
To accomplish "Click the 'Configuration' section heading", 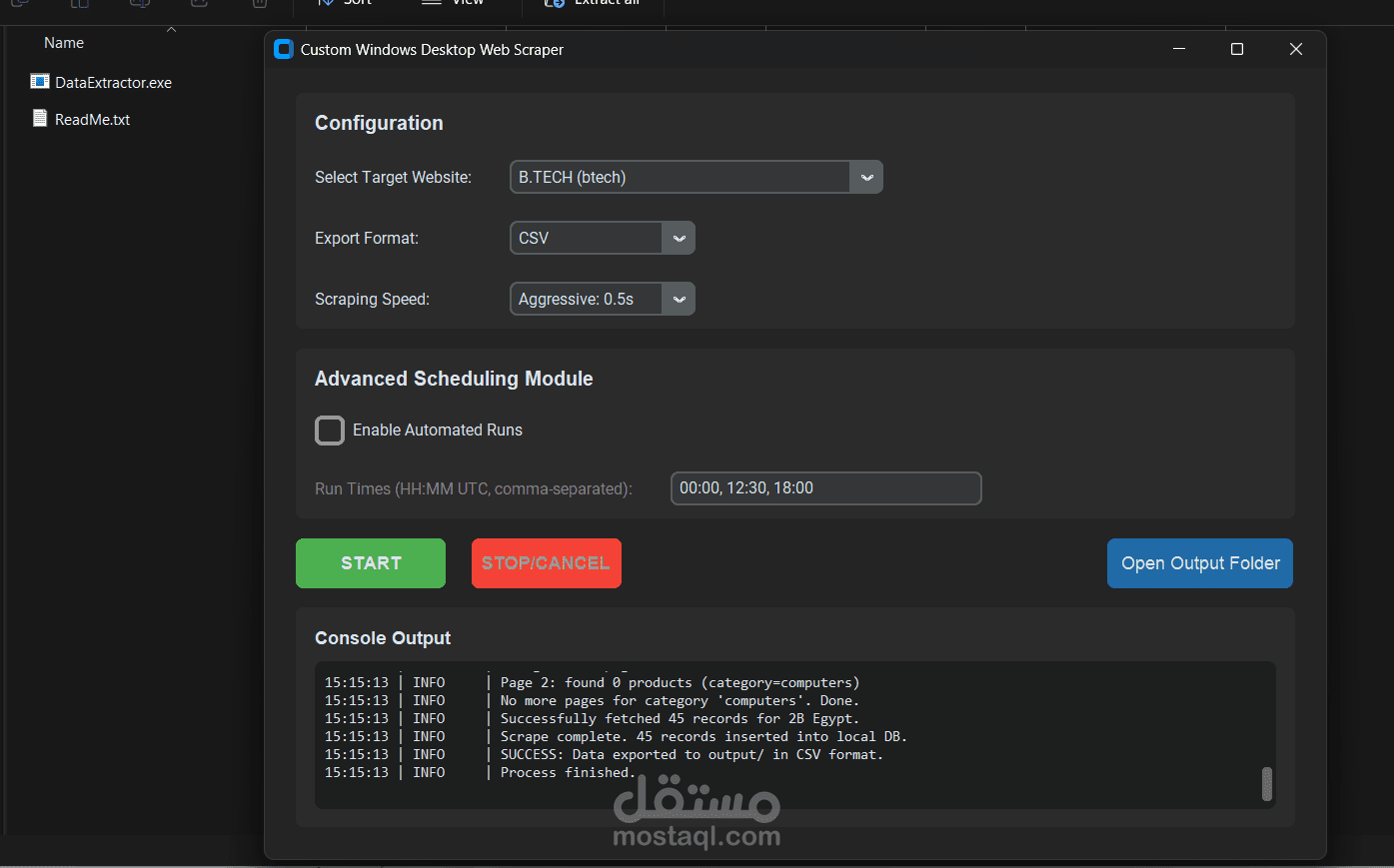I will tap(379, 123).
